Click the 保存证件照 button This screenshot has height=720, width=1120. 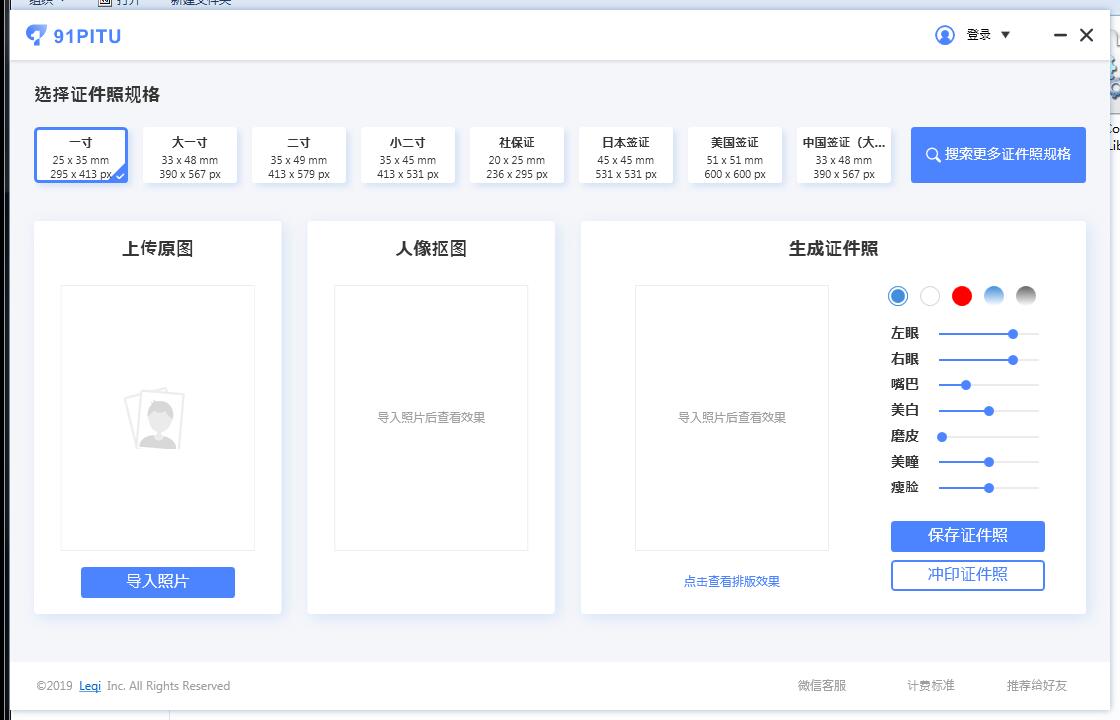point(967,536)
